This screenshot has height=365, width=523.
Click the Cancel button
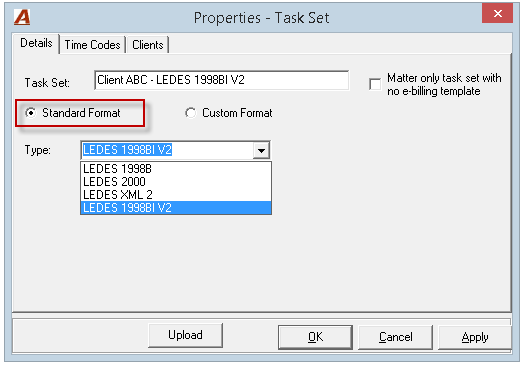click(x=396, y=337)
